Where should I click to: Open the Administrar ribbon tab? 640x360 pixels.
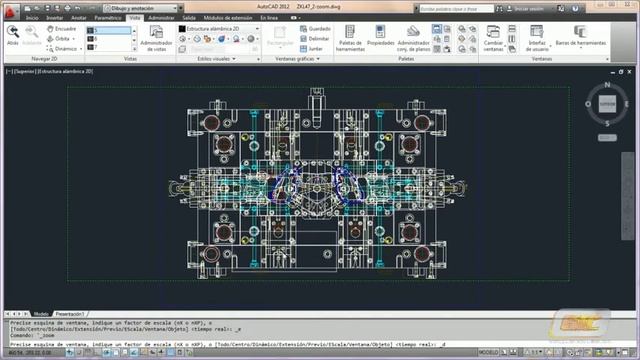pyautogui.click(x=161, y=18)
